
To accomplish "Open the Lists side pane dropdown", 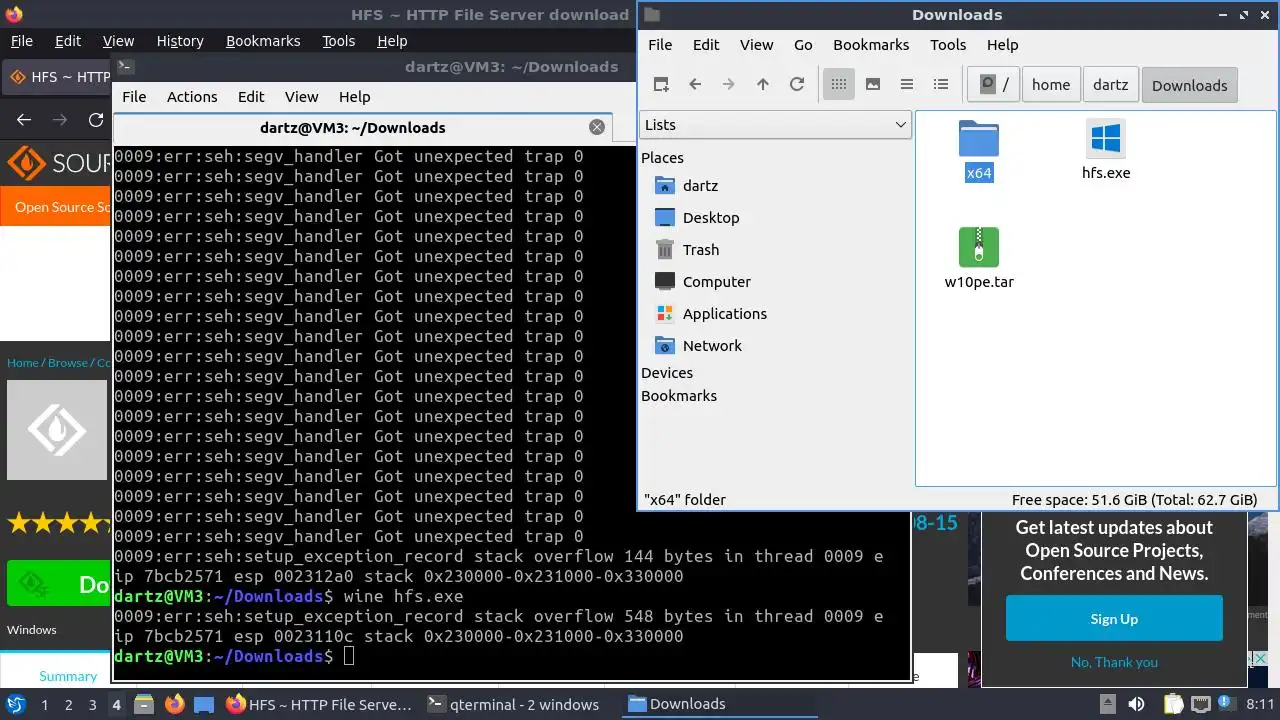I will coord(775,125).
